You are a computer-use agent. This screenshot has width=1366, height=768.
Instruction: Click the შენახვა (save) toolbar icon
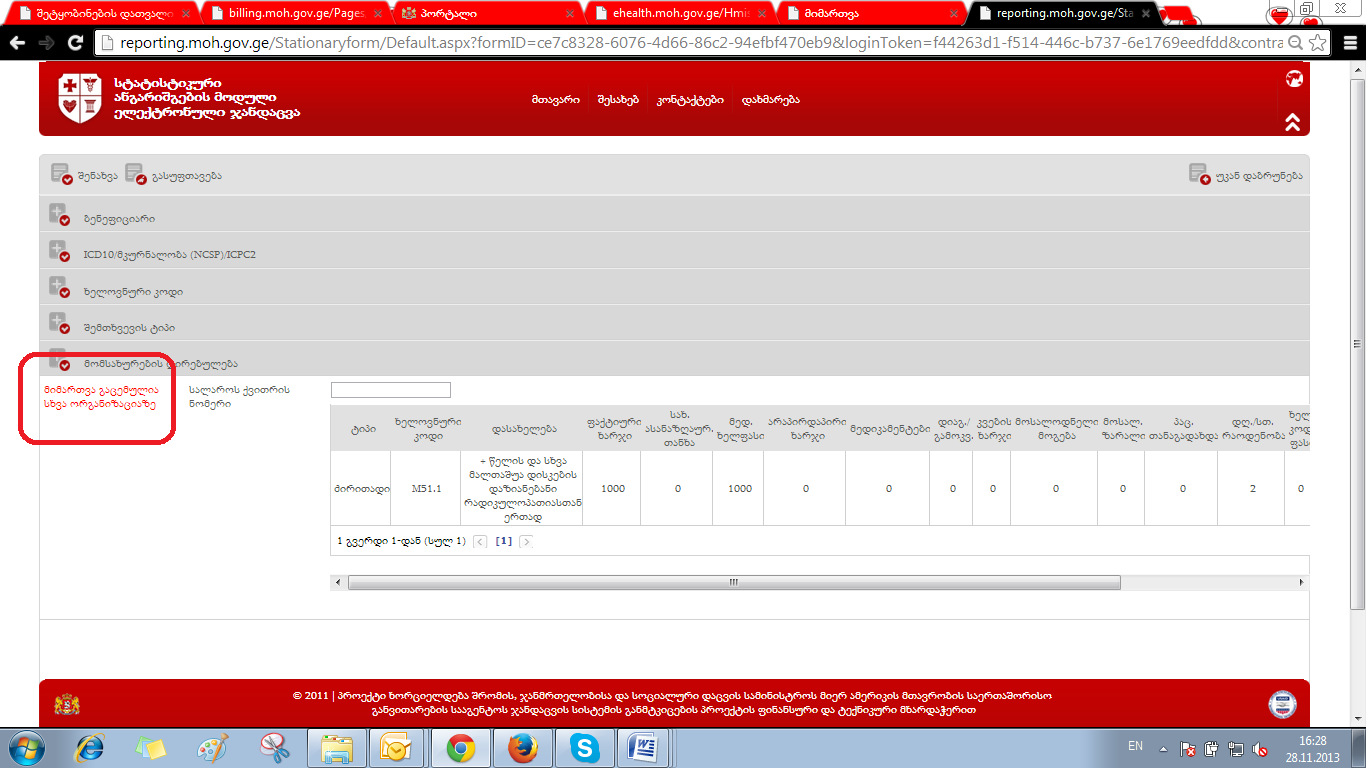click(x=62, y=175)
